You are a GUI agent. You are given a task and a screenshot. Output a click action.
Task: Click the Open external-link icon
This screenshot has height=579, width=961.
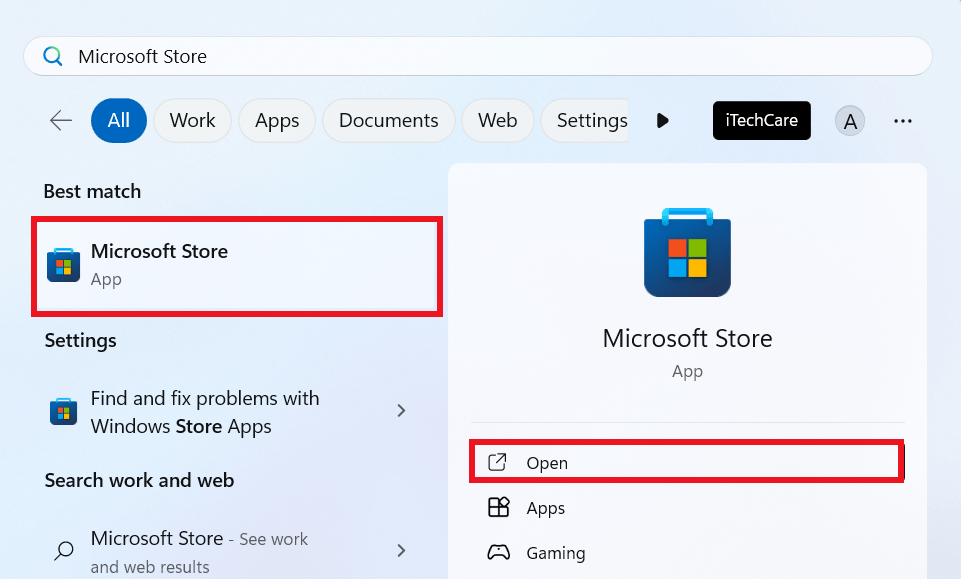click(498, 462)
